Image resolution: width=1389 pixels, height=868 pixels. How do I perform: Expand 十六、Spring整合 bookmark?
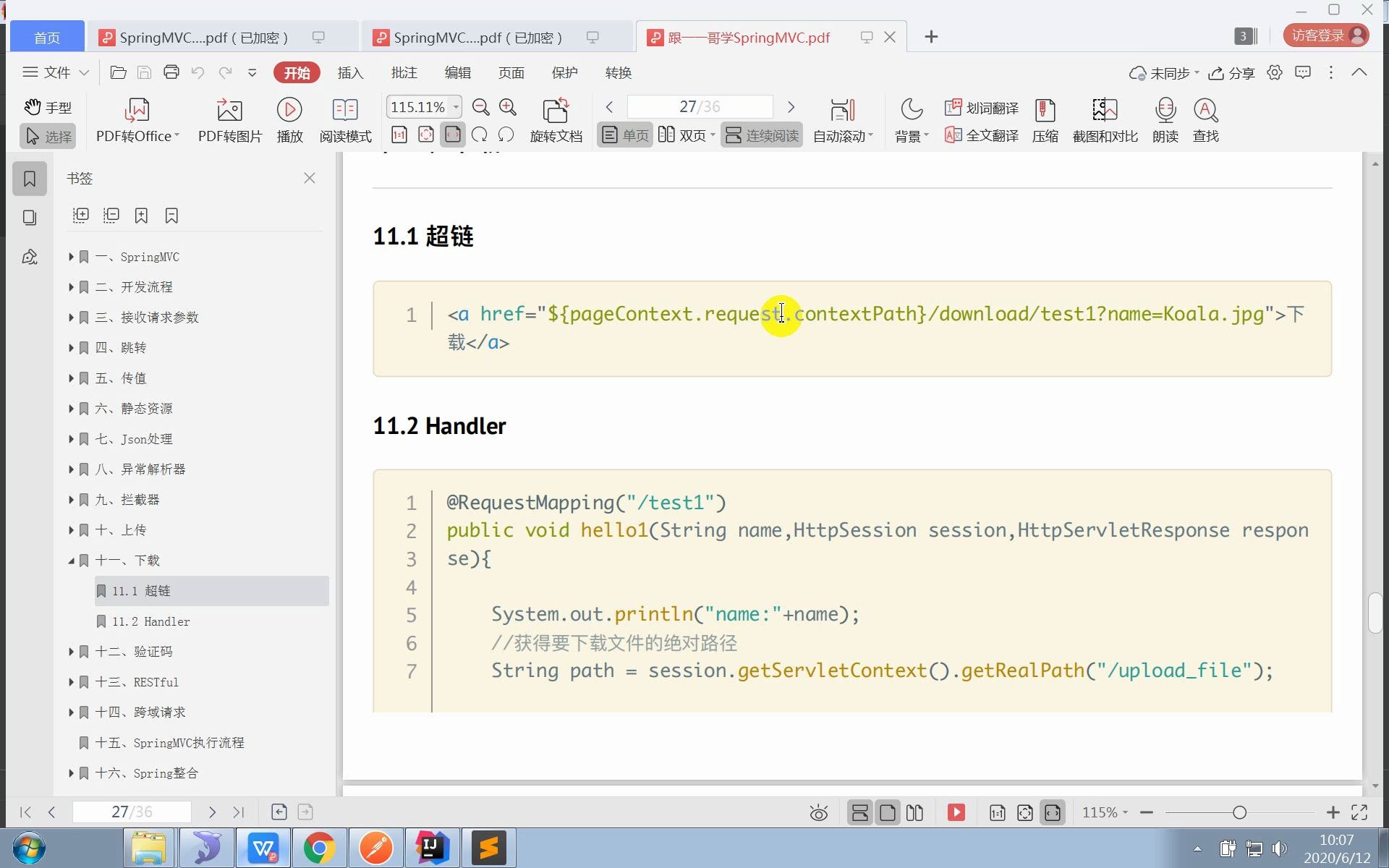click(x=71, y=773)
